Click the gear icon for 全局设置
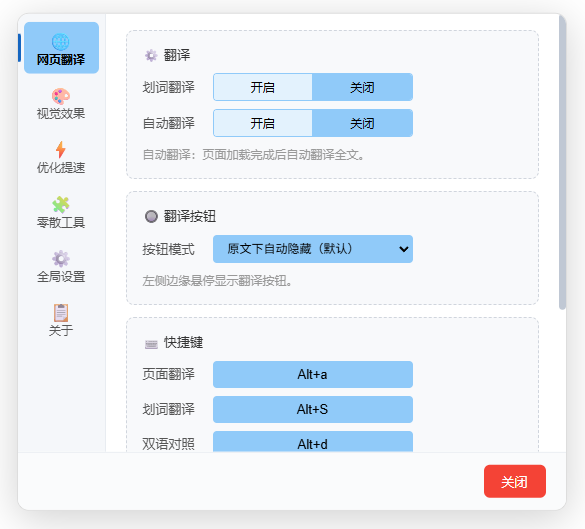 pyautogui.click(x=61, y=259)
